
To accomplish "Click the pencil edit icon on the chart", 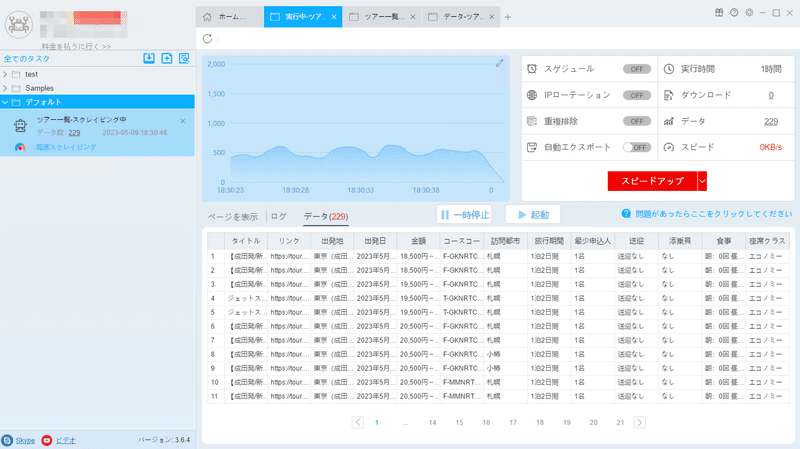I will 499,63.
